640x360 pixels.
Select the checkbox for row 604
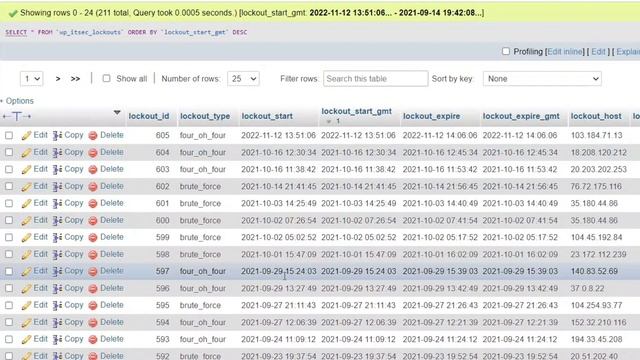[9, 153]
